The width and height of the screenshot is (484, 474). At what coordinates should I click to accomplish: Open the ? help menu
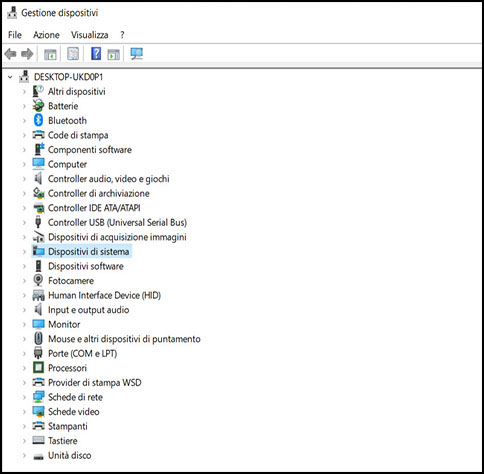[122, 35]
